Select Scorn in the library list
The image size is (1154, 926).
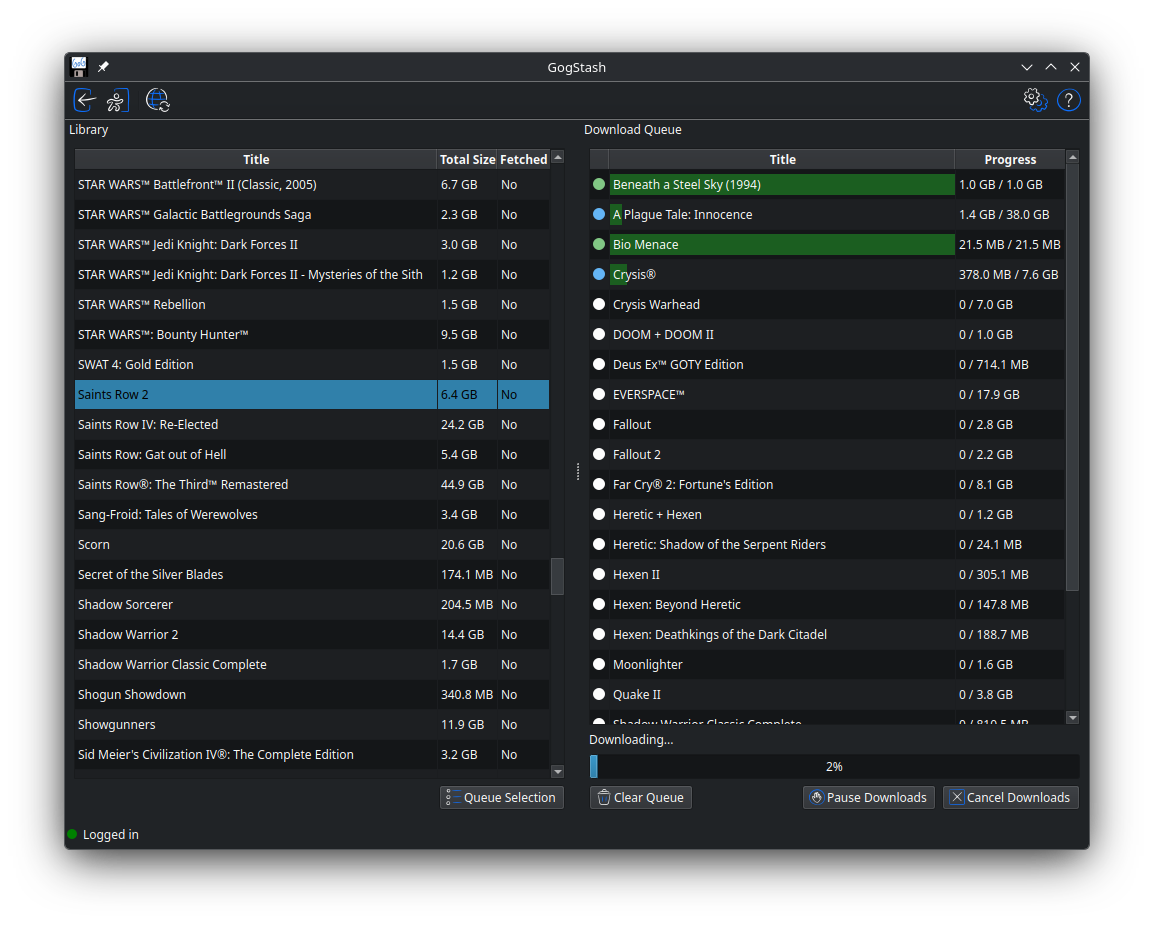click(x=312, y=545)
